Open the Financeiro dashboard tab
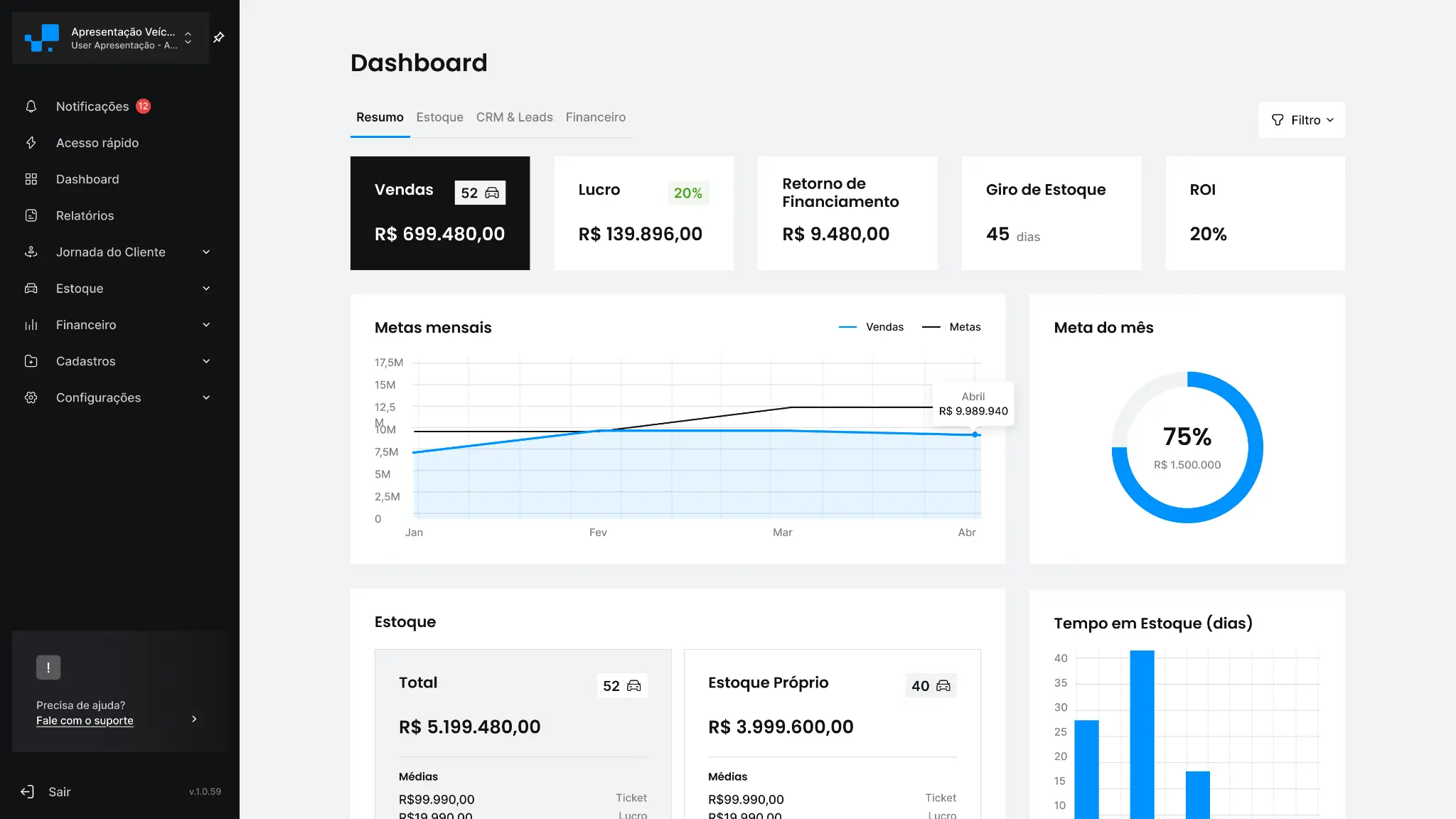 click(x=596, y=117)
